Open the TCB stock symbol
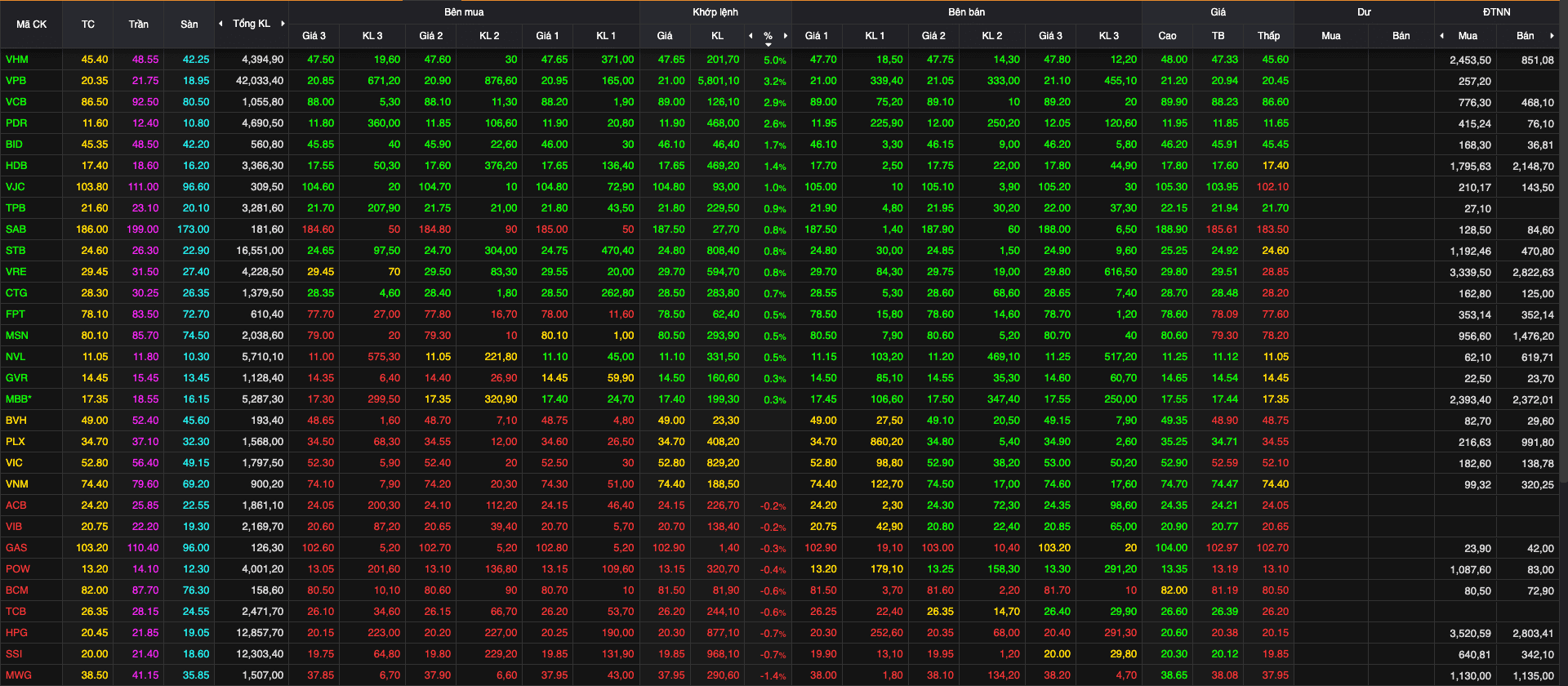This screenshot has width=1568, height=686. click(16, 612)
